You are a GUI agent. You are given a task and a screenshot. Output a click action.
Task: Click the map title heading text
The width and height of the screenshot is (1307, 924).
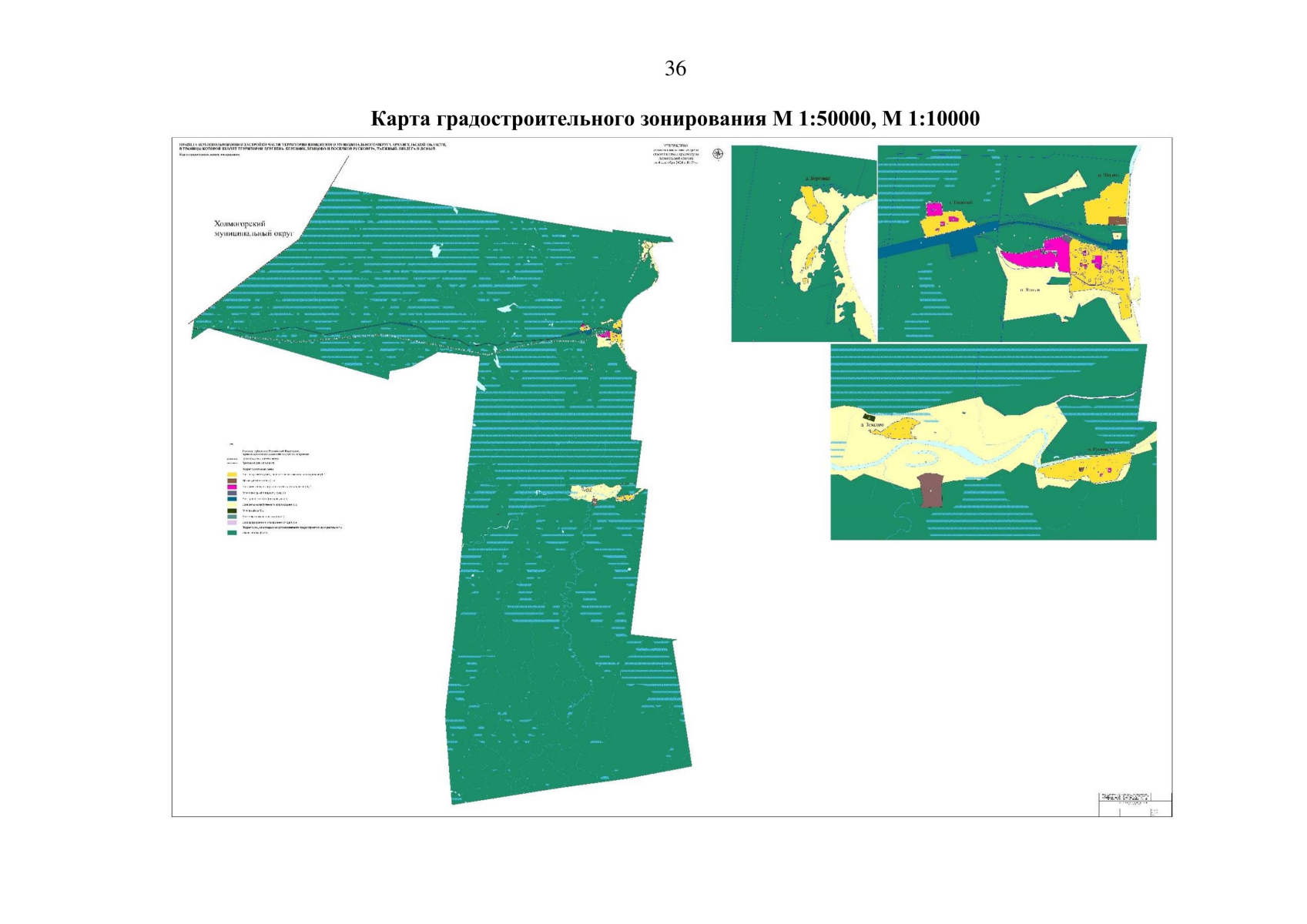(x=675, y=119)
